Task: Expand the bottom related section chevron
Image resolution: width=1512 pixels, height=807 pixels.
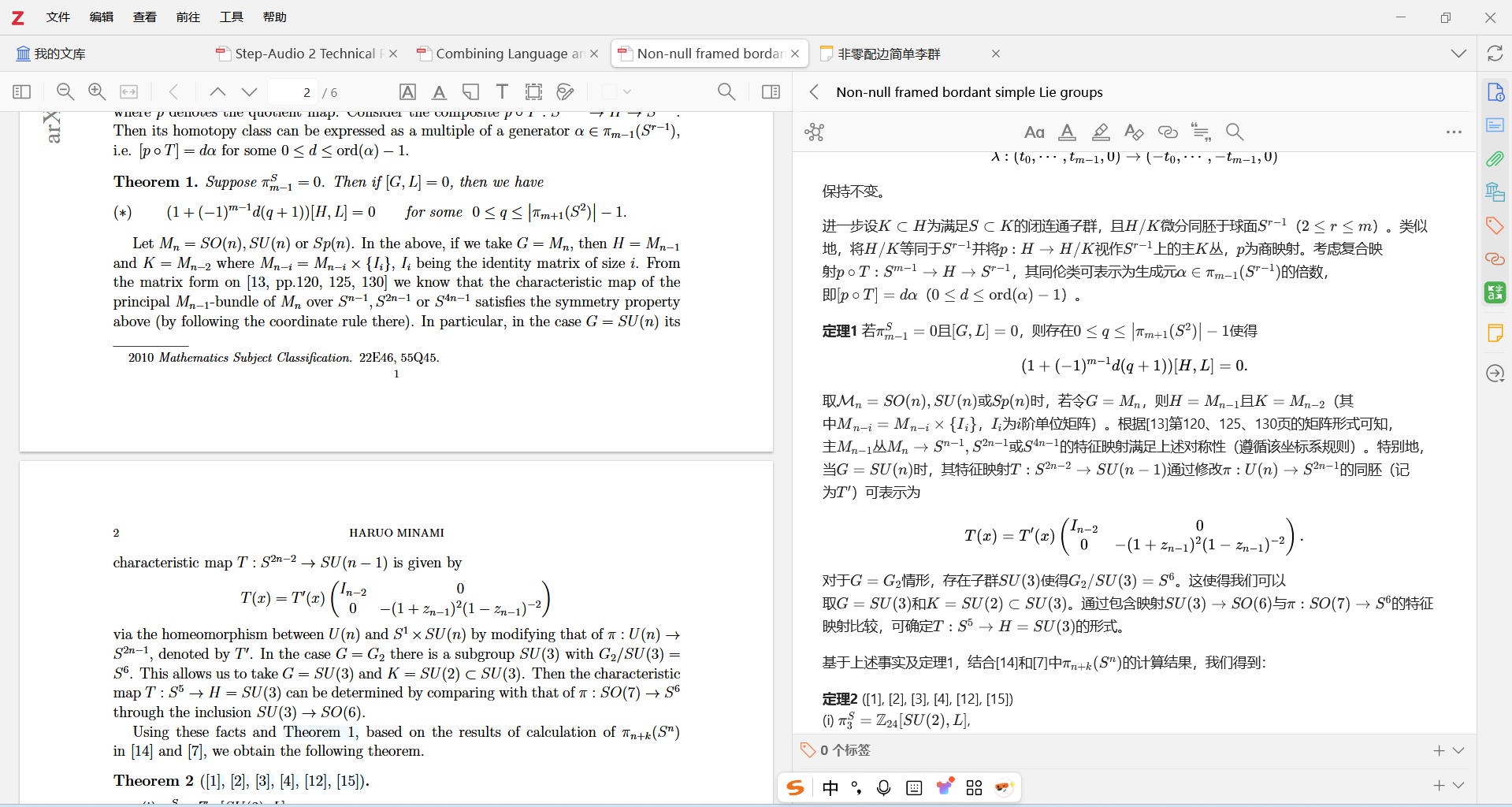Action: point(1458,785)
